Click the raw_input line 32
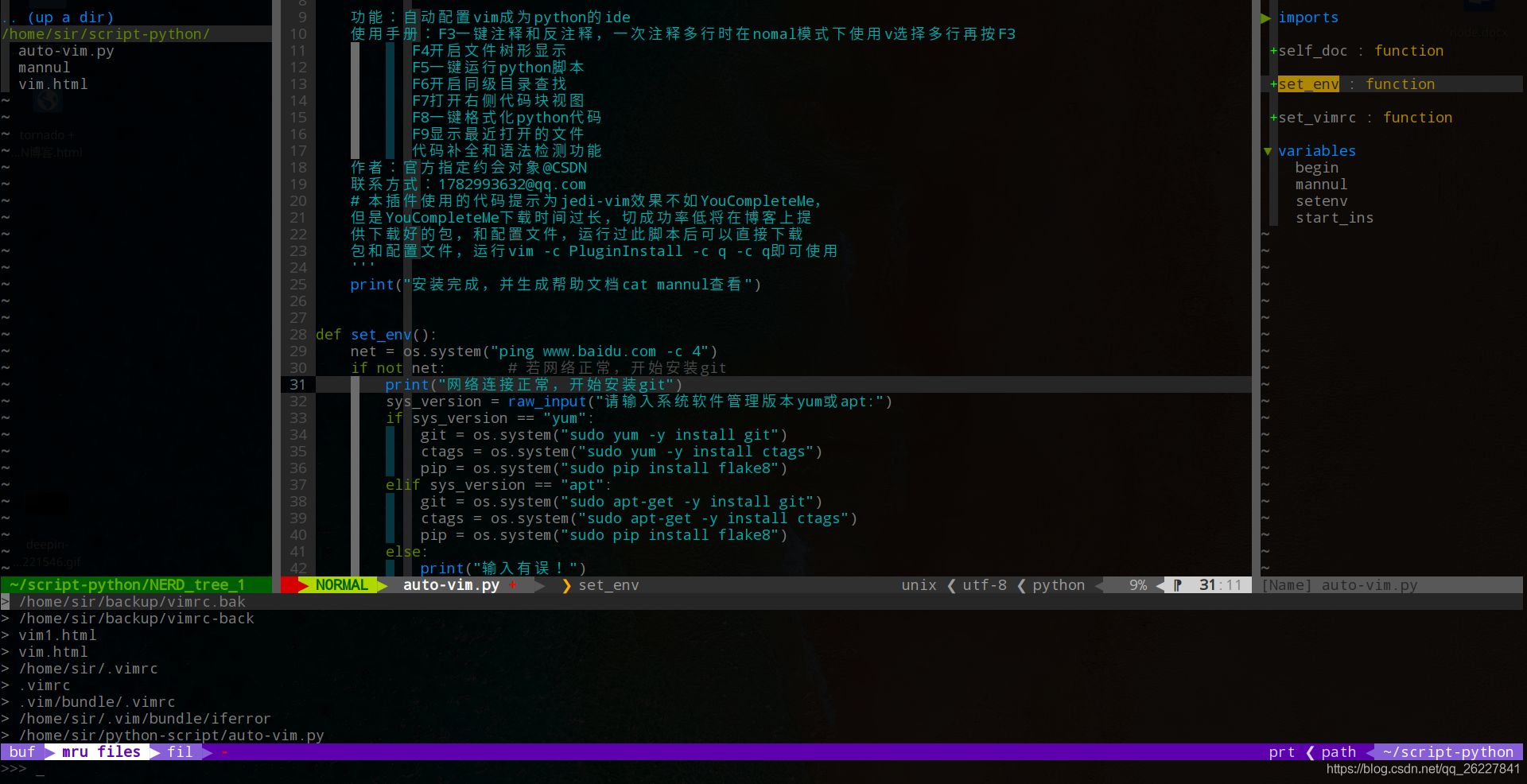1527x784 pixels. click(x=639, y=402)
